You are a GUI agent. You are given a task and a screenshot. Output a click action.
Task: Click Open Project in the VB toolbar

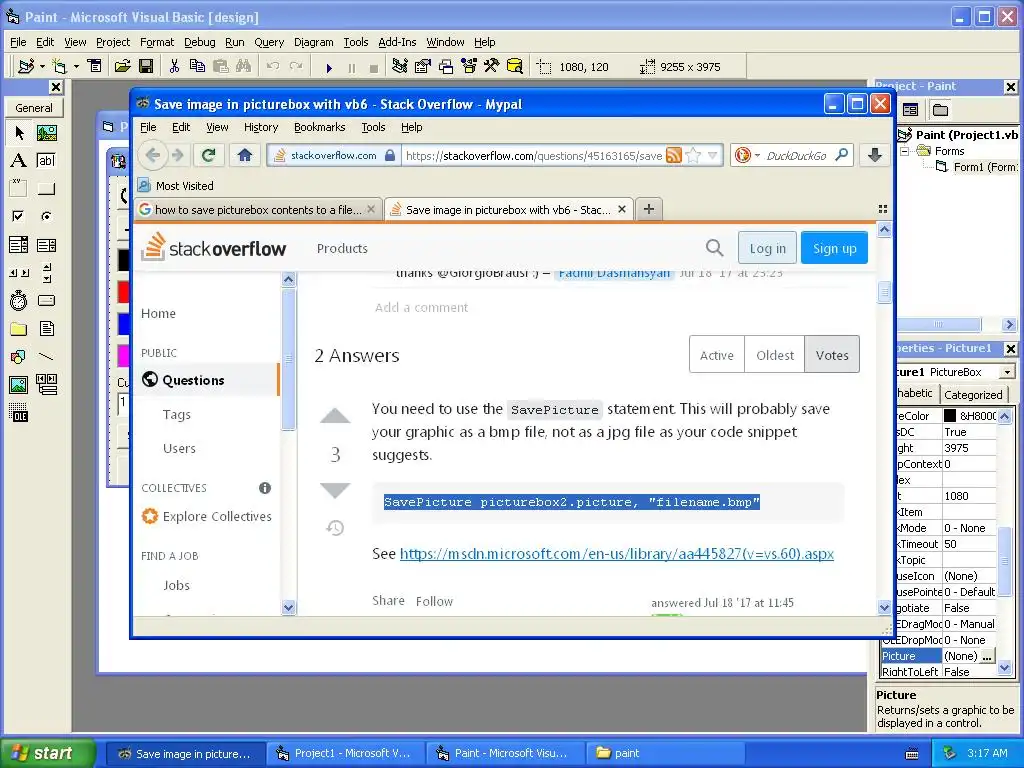click(x=122, y=66)
